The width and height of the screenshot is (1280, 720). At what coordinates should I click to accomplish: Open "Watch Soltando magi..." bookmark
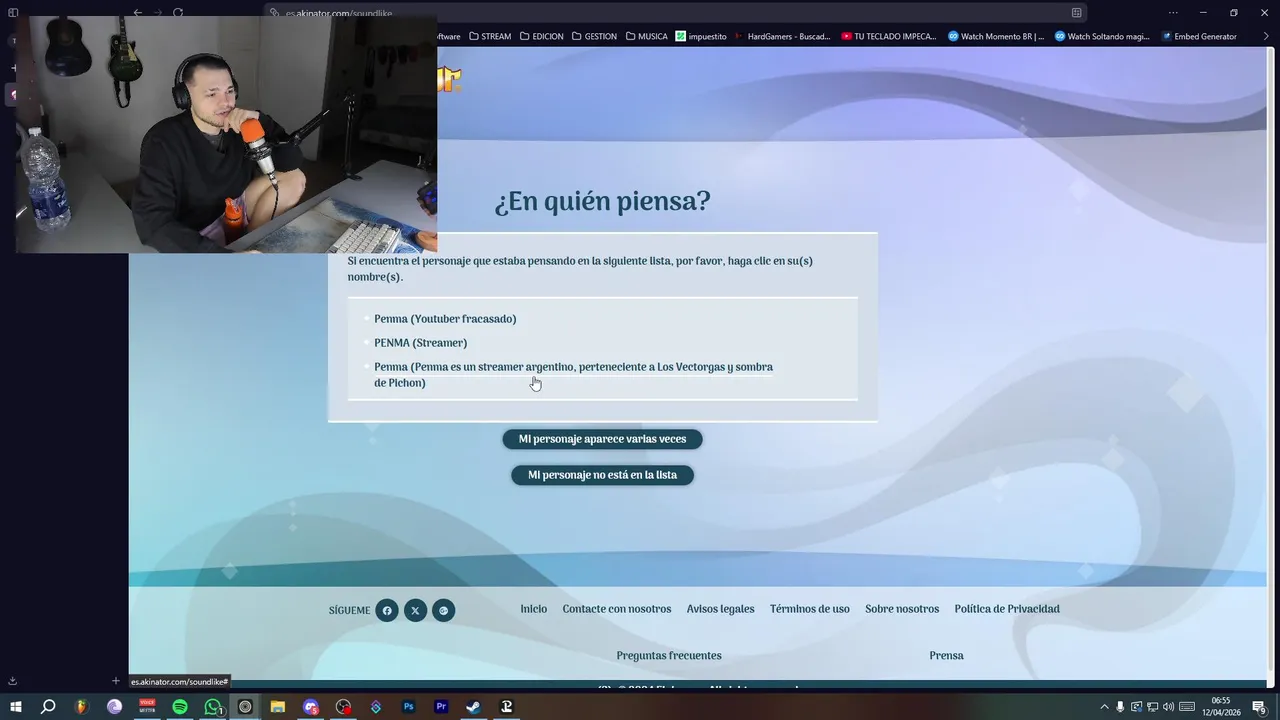point(1102,36)
